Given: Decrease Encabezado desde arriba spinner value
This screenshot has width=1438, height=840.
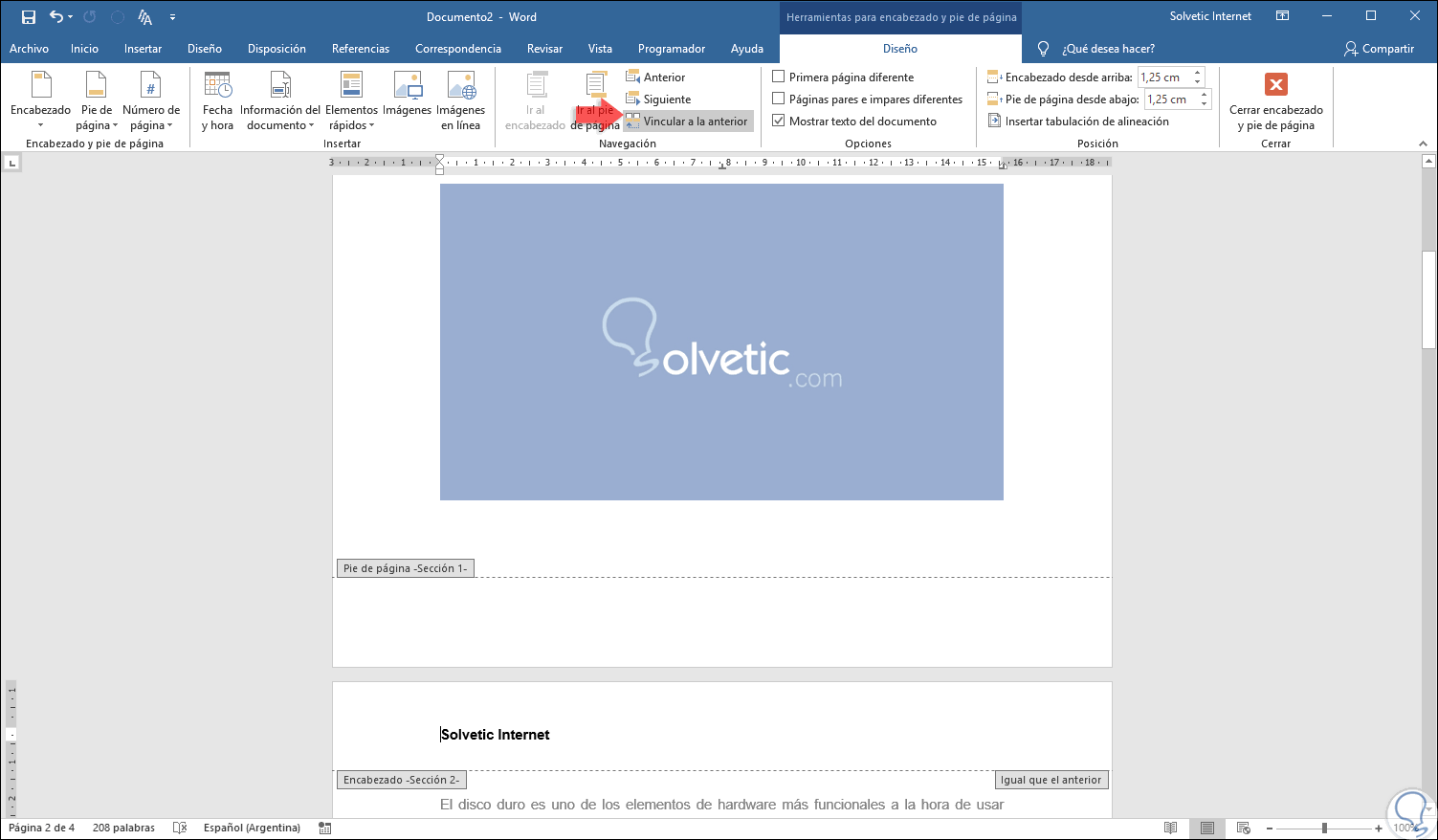Looking at the screenshot, I should pyautogui.click(x=1197, y=82).
